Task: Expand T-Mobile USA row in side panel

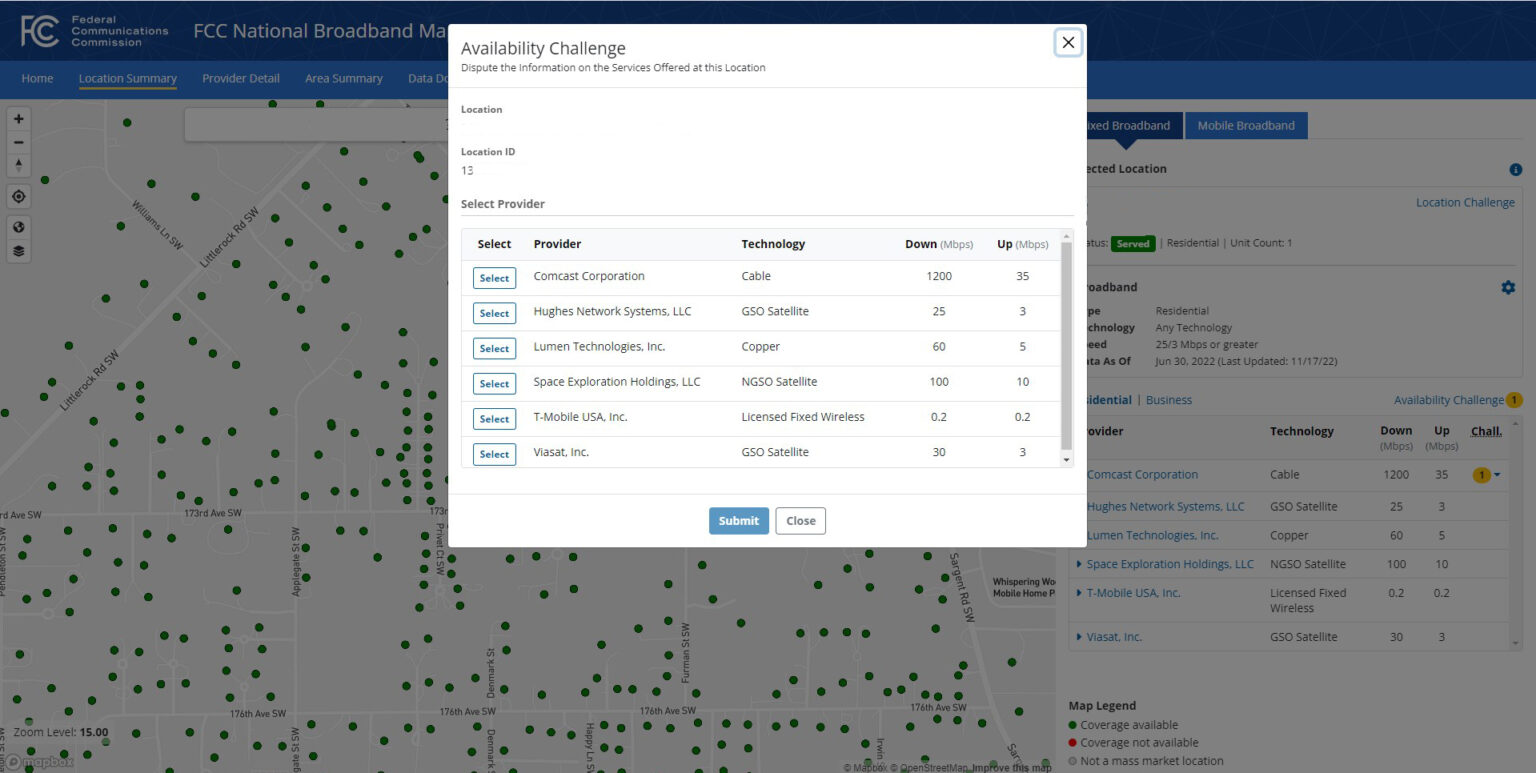Action: coord(1079,593)
